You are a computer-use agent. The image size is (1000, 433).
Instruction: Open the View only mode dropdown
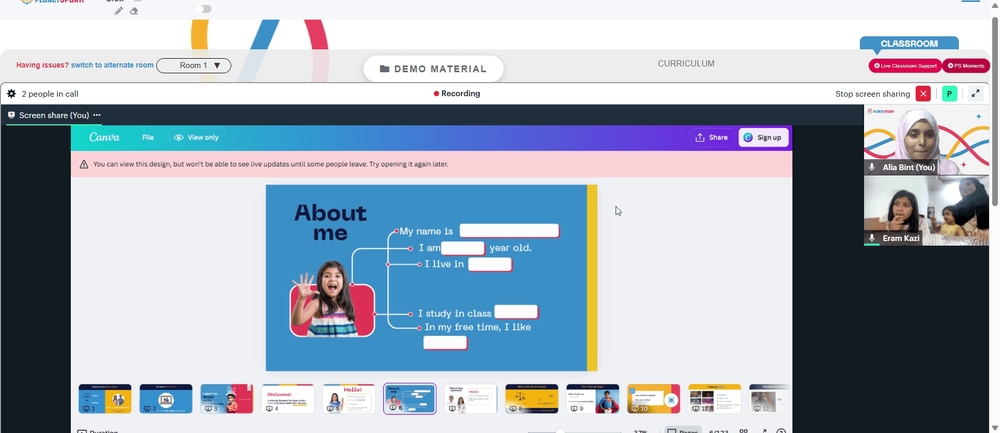(197, 138)
